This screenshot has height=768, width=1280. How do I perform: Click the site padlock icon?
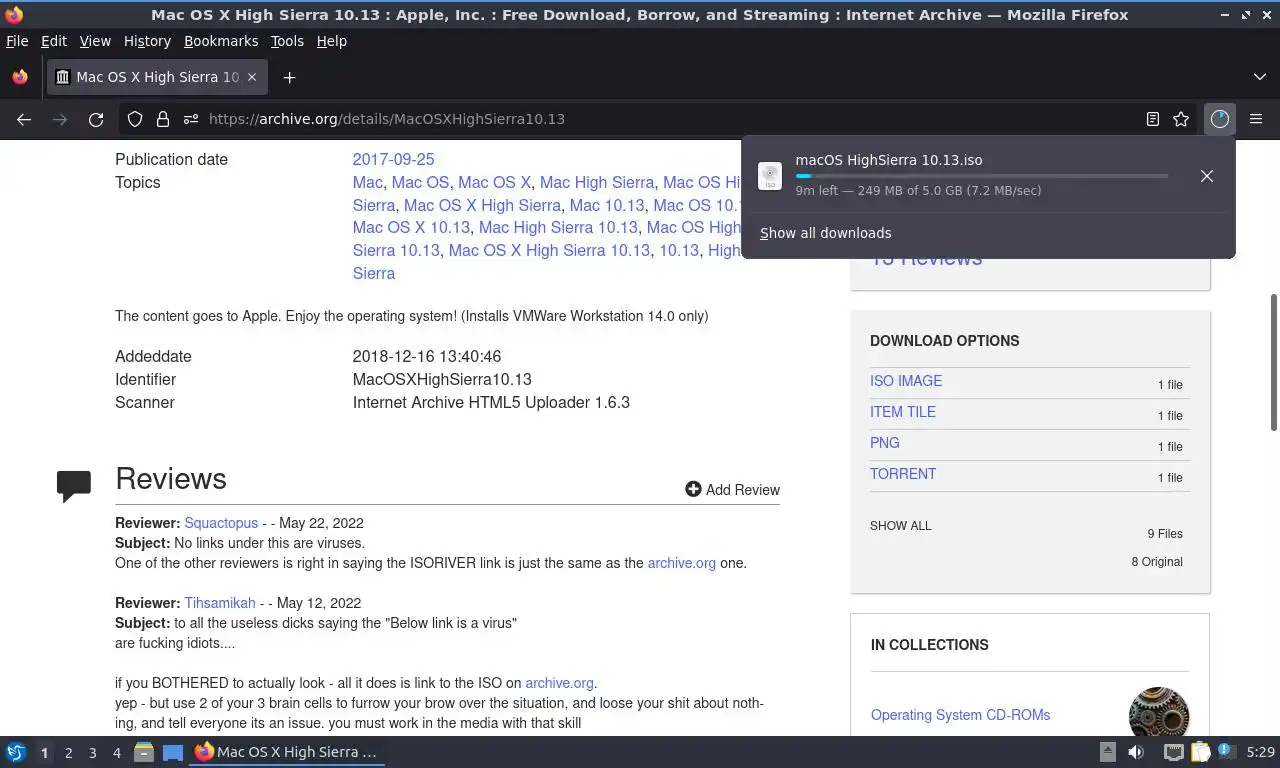point(162,119)
